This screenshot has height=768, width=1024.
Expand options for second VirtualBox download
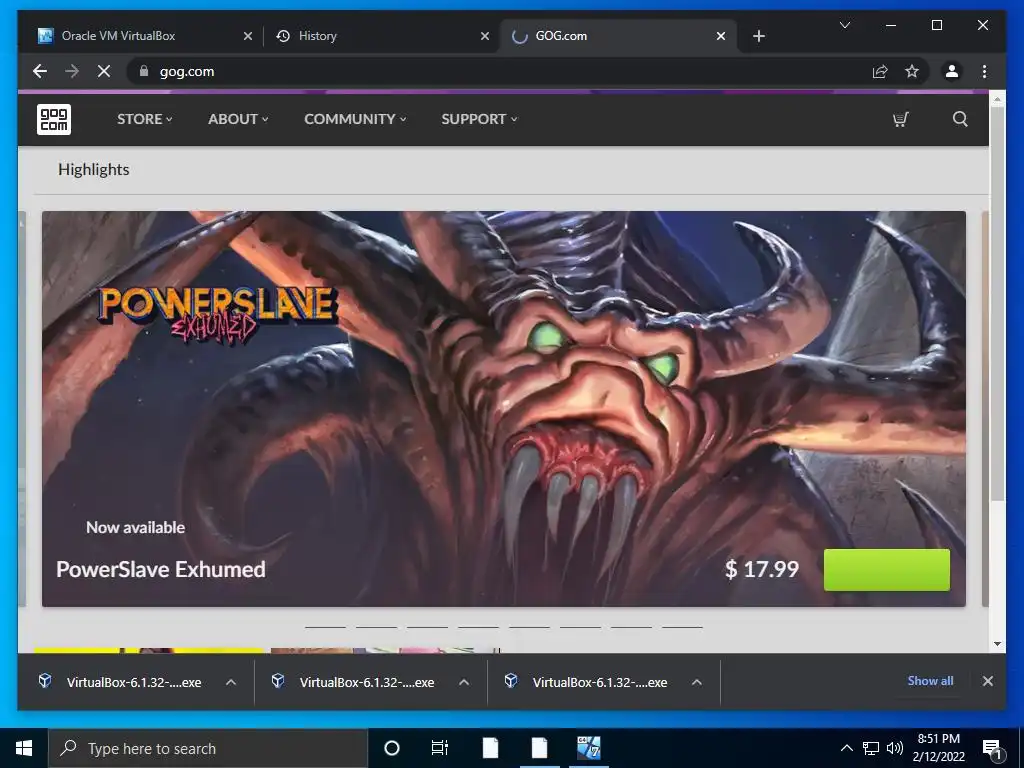(464, 682)
